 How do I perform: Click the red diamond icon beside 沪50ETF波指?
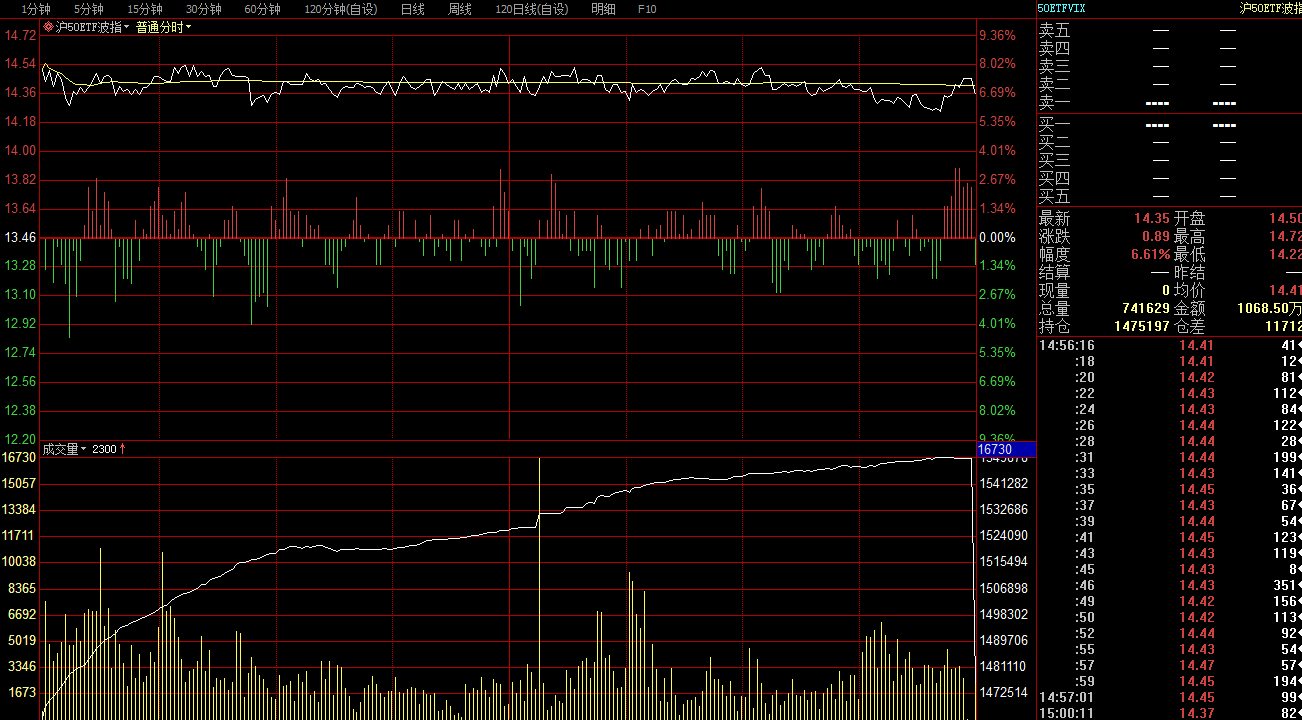(x=48, y=28)
